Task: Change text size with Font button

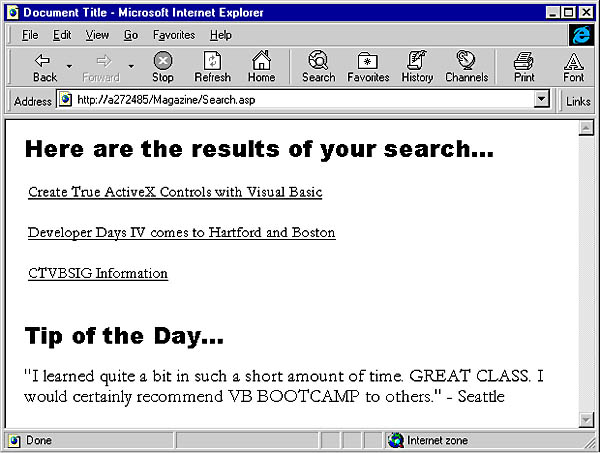Action: tap(573, 68)
